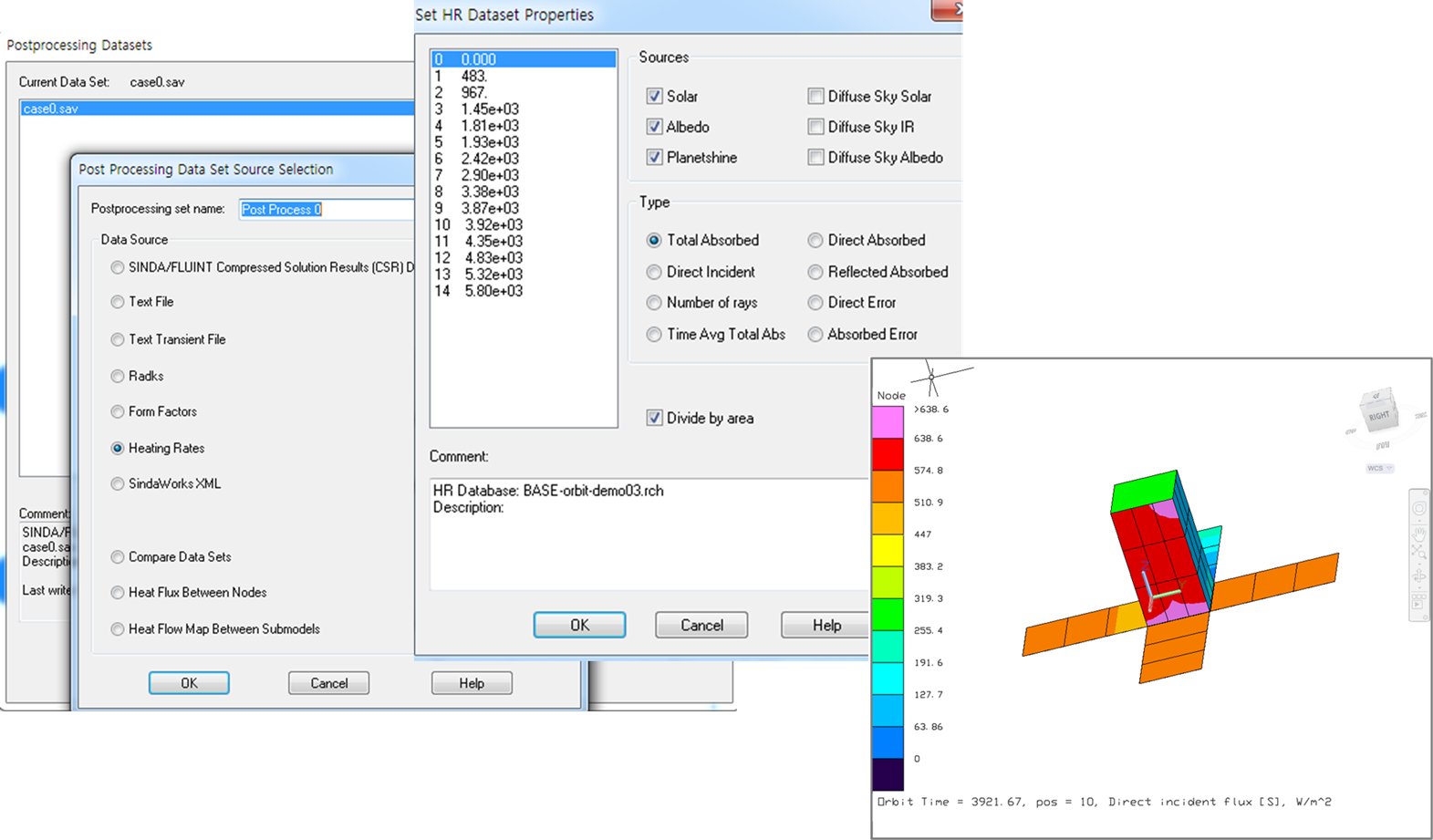1433x840 pixels.
Task: Open the WCS coordinate system dropdown
Action: [x=1379, y=468]
